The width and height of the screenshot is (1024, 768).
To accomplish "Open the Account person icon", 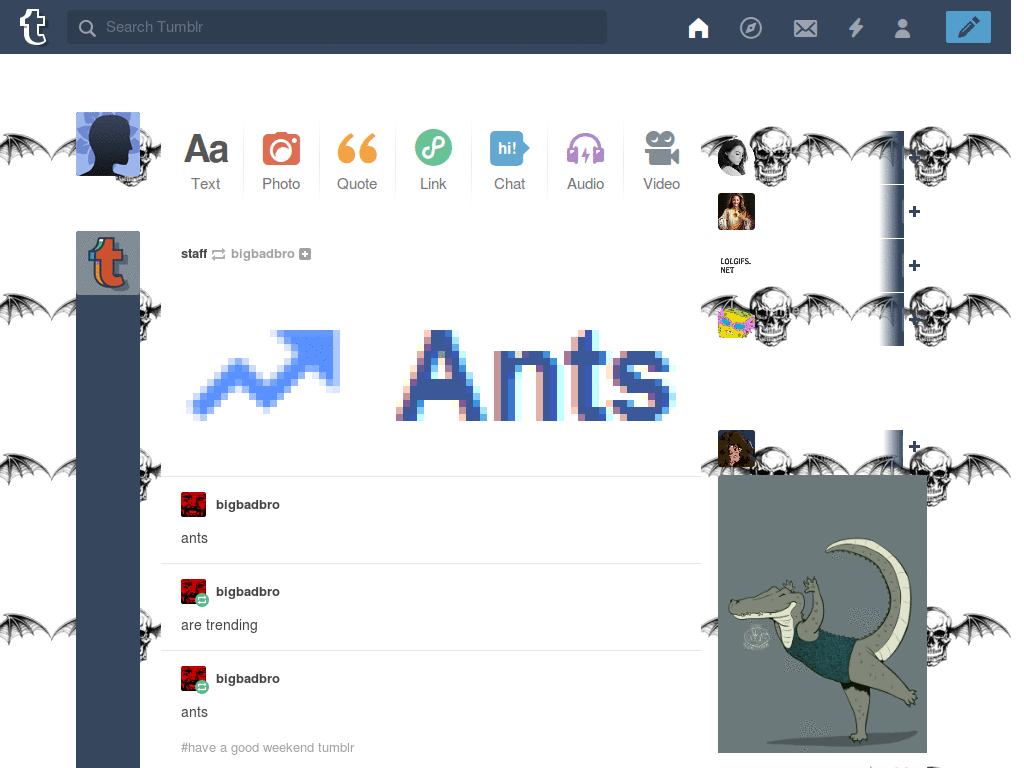I will click(x=903, y=27).
